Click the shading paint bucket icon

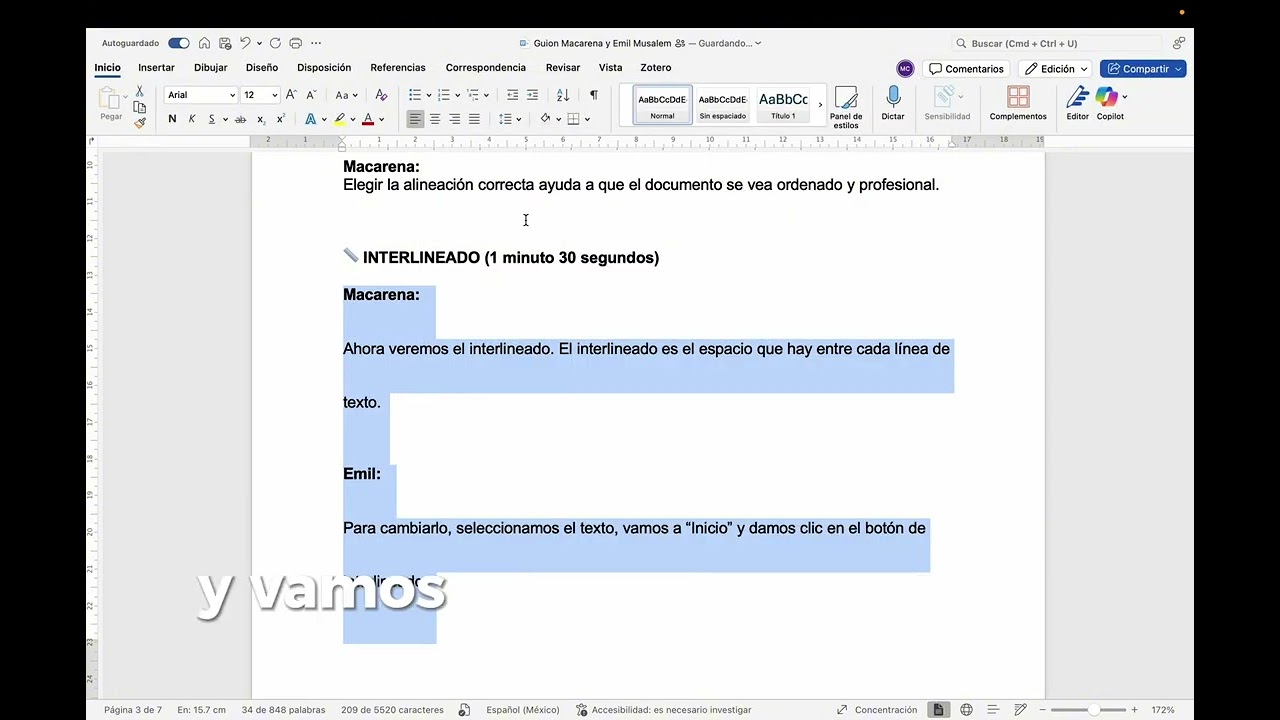click(x=545, y=119)
